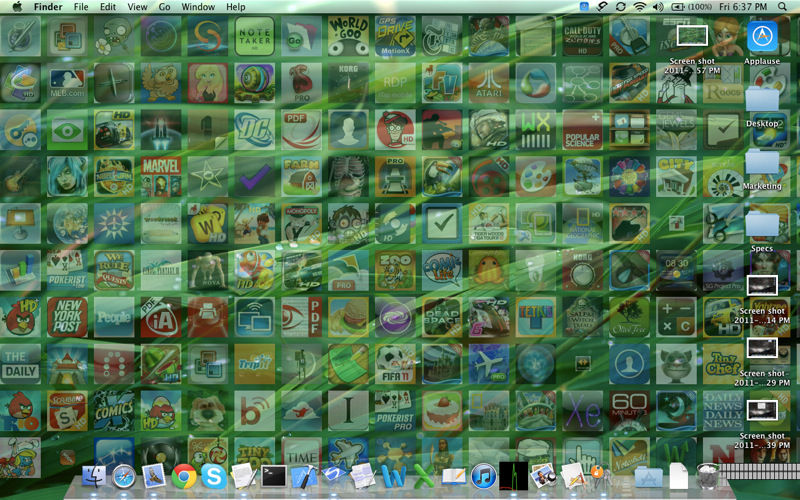
Task: Open Finder from the Dock
Action: [94, 477]
